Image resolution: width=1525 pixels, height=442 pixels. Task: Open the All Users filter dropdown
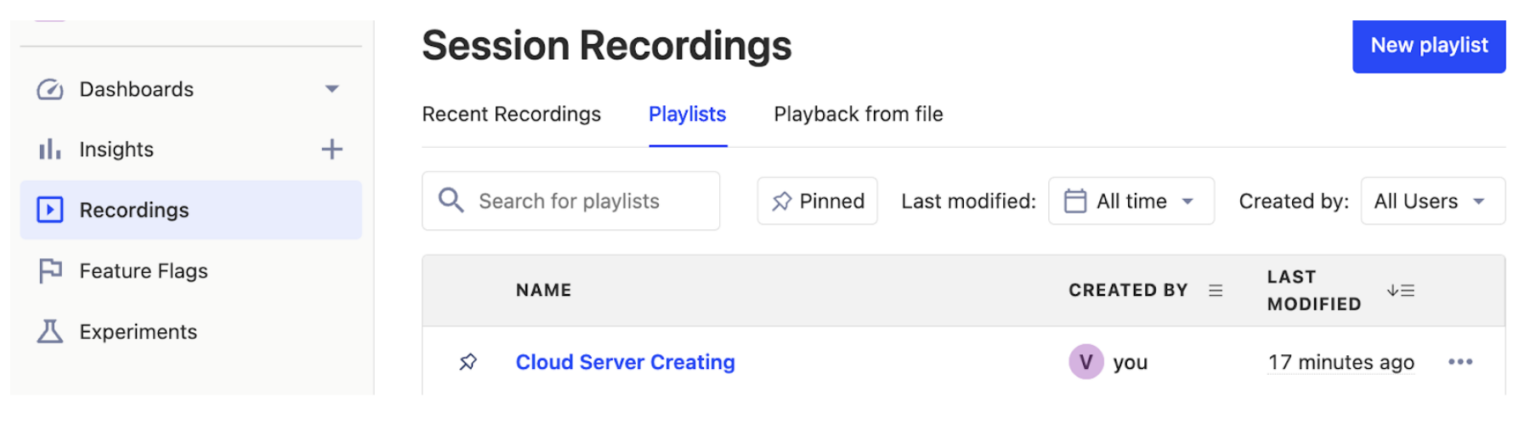[x=1431, y=201]
